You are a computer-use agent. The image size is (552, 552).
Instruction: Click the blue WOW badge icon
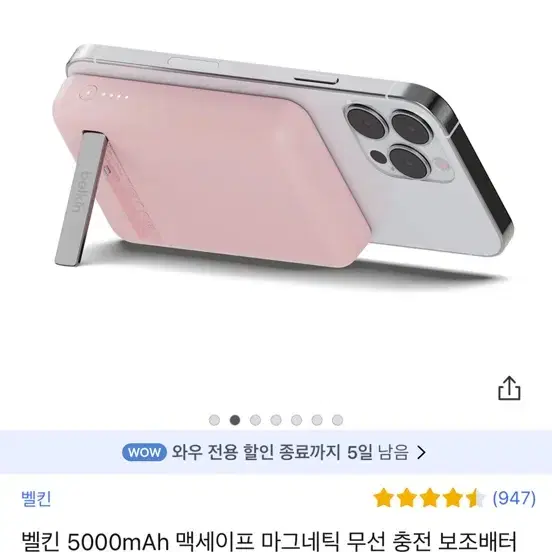(144, 452)
